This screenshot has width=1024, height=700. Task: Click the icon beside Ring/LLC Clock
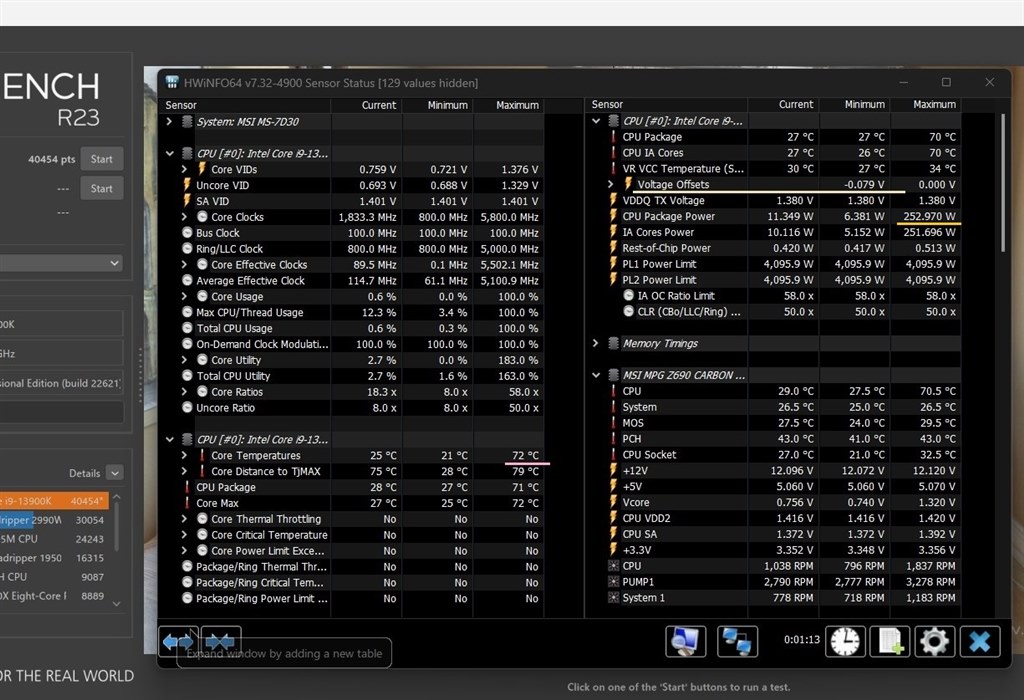tap(187, 249)
